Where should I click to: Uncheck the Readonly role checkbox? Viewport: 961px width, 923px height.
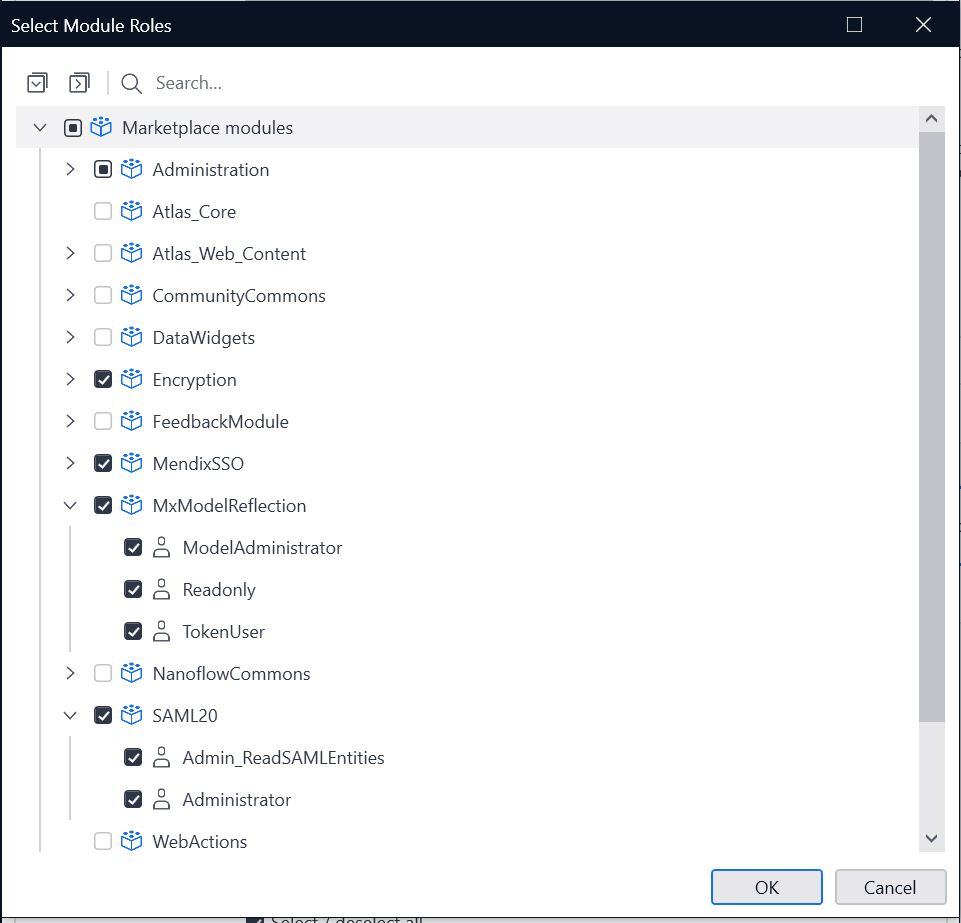pos(133,589)
